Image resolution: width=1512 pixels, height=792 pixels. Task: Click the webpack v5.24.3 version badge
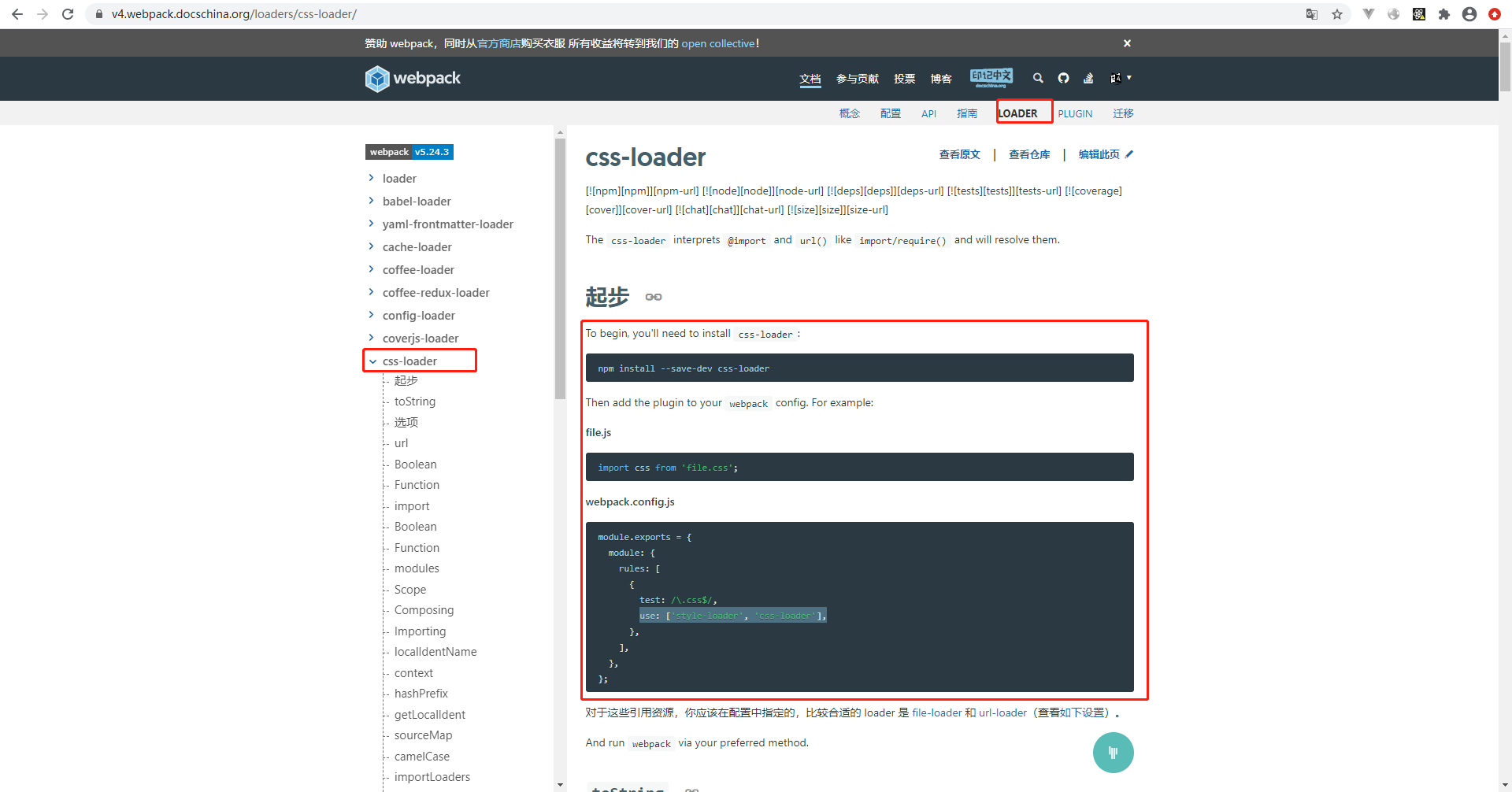409,152
